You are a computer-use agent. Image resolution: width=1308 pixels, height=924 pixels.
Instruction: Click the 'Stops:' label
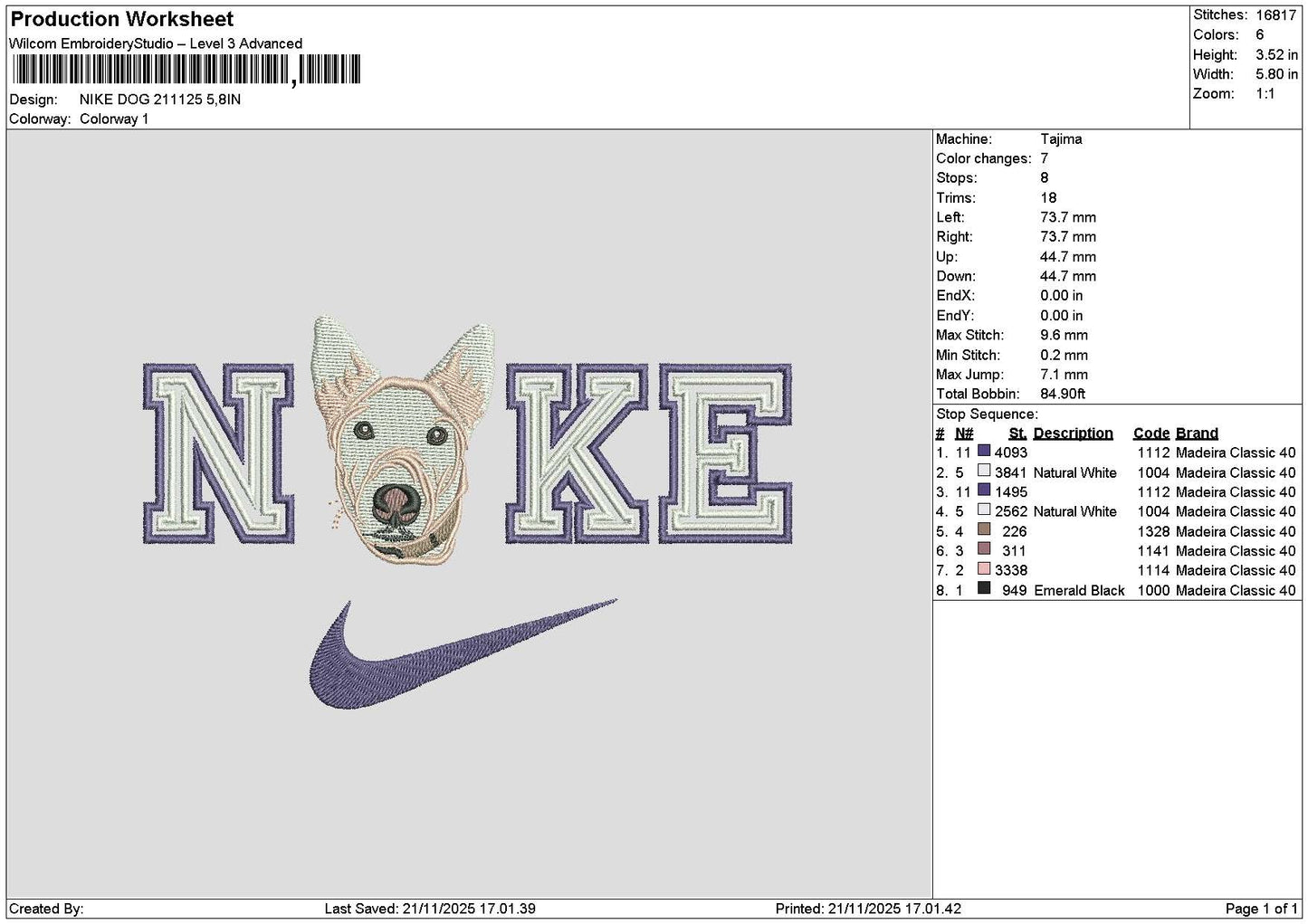click(957, 178)
